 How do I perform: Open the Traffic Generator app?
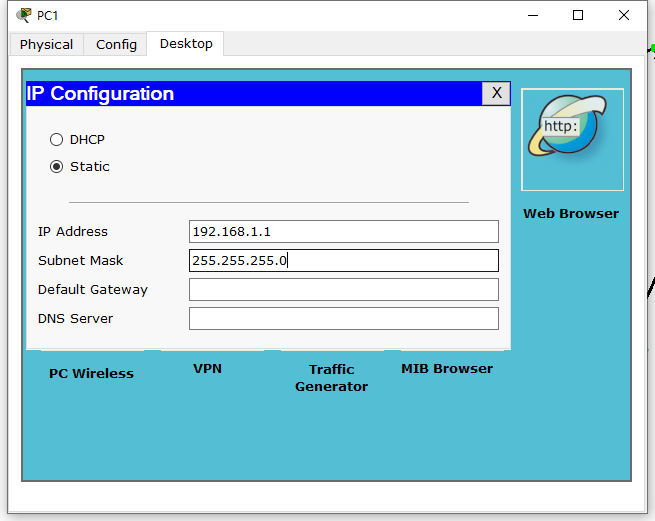[332, 378]
